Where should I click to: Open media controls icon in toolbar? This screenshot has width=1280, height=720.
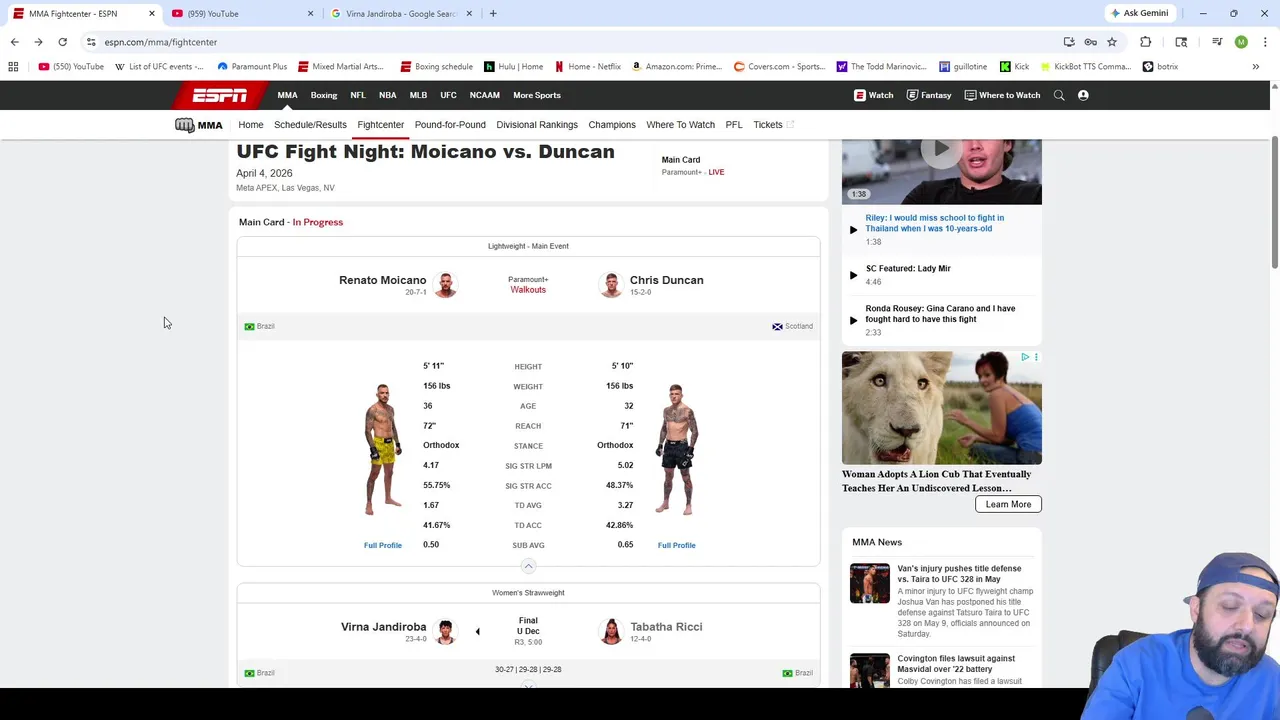[1217, 42]
